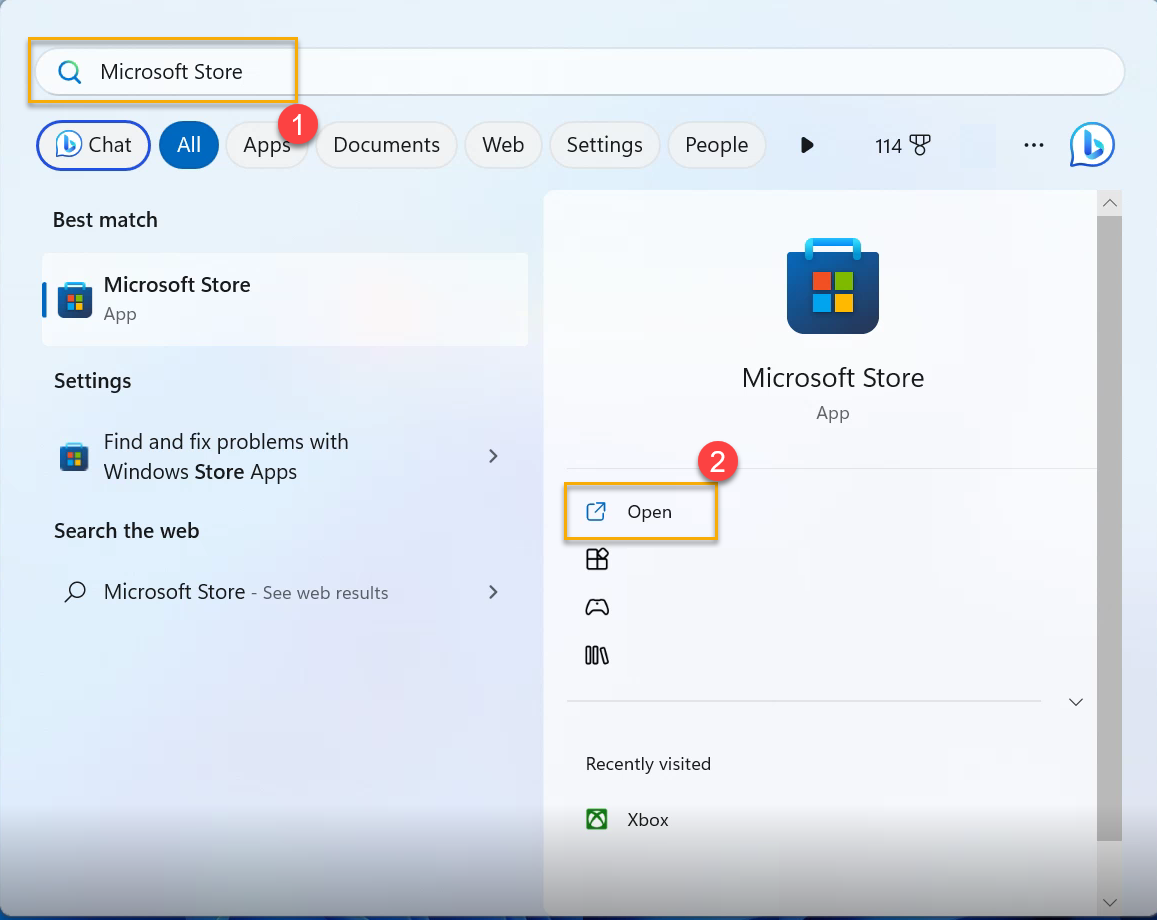This screenshot has height=920, width=1157.
Task: Select the Microsoft Store best match result
Action: 285,299
